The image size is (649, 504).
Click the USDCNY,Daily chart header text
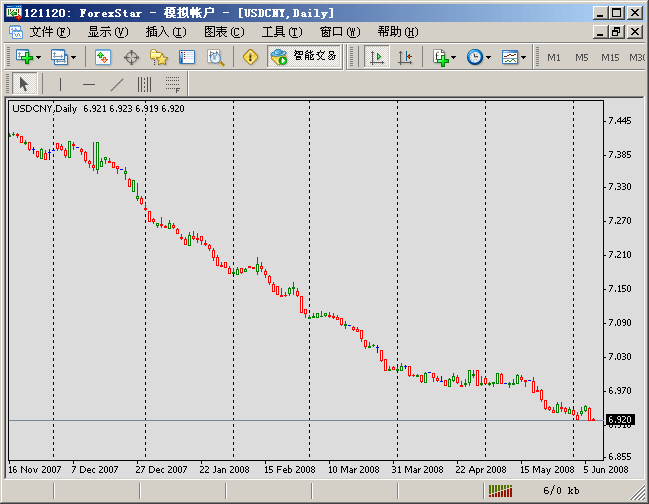[x=44, y=109]
